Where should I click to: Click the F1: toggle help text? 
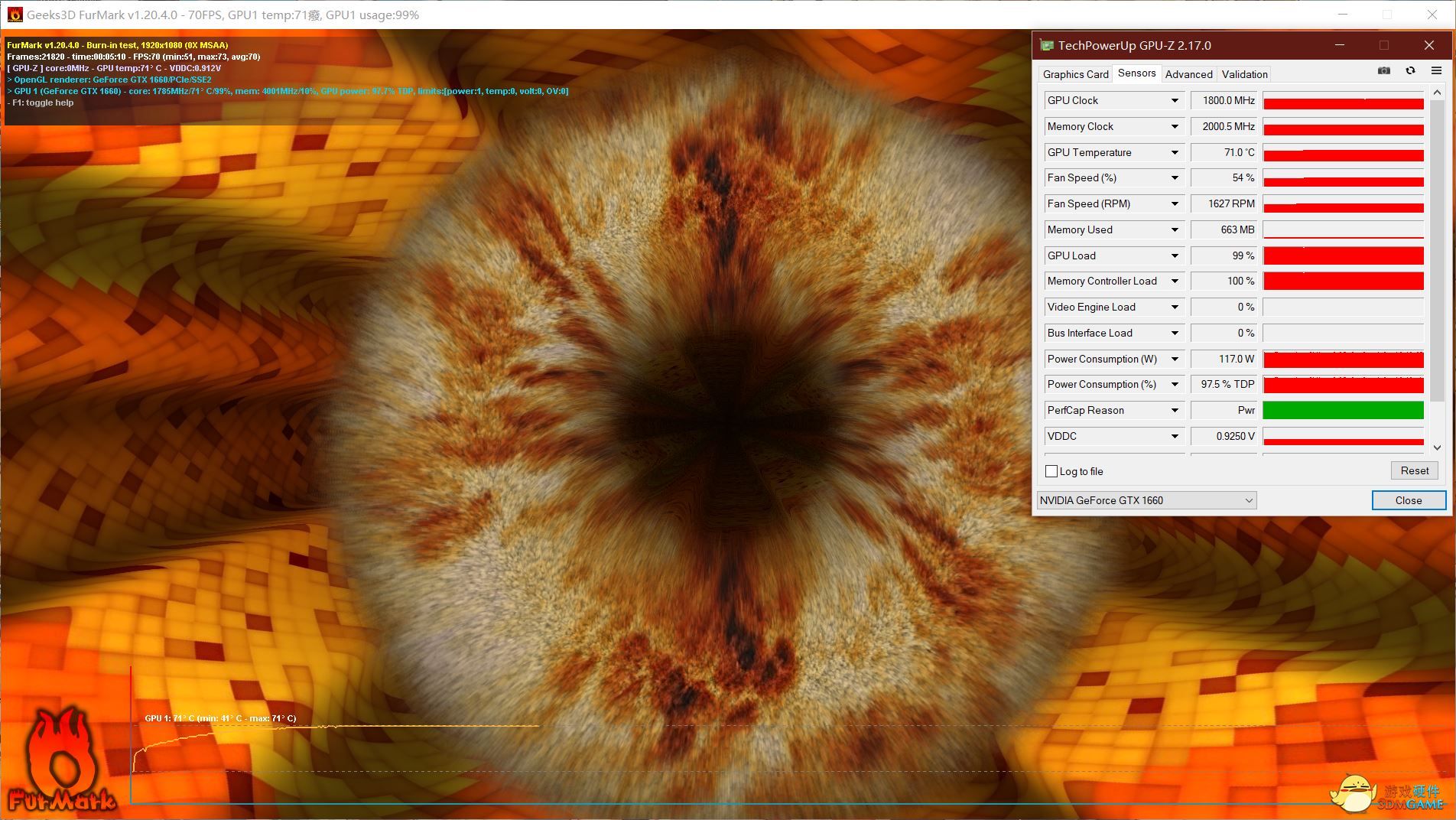(x=41, y=102)
